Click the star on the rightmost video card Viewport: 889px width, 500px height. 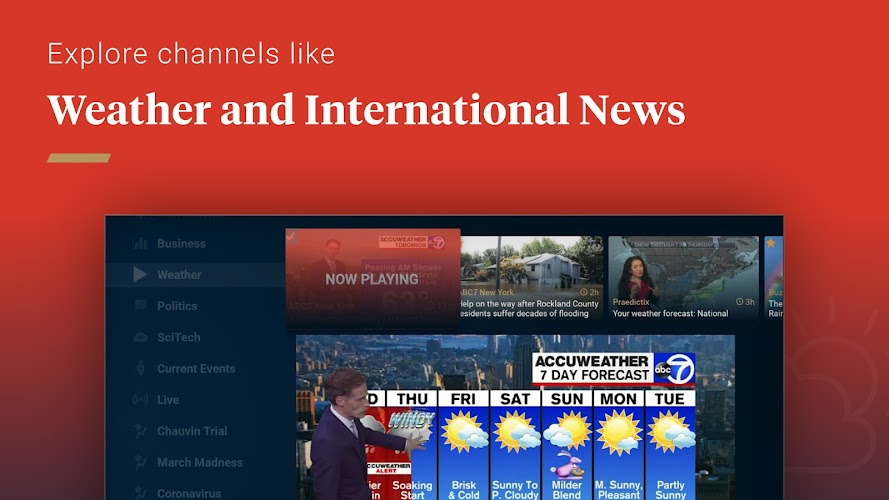(771, 243)
